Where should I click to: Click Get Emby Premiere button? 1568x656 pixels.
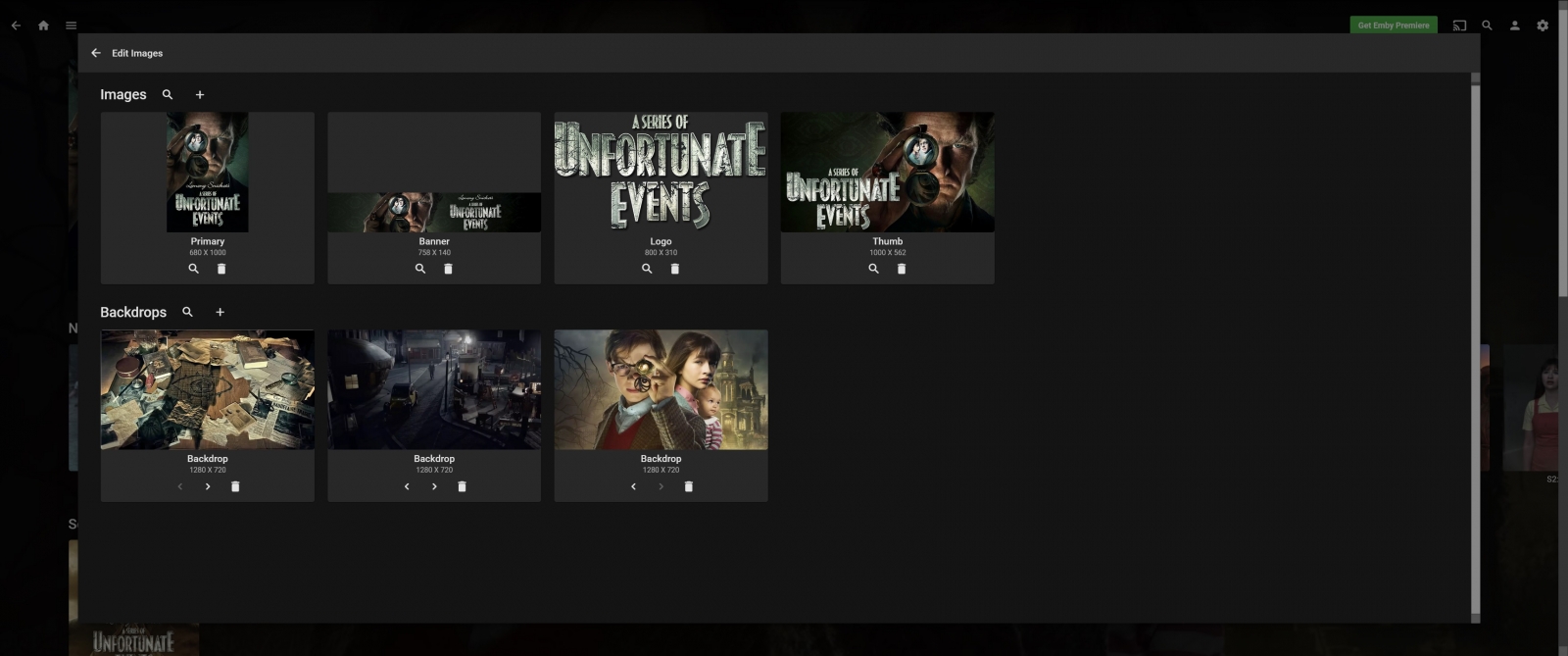tap(1394, 25)
